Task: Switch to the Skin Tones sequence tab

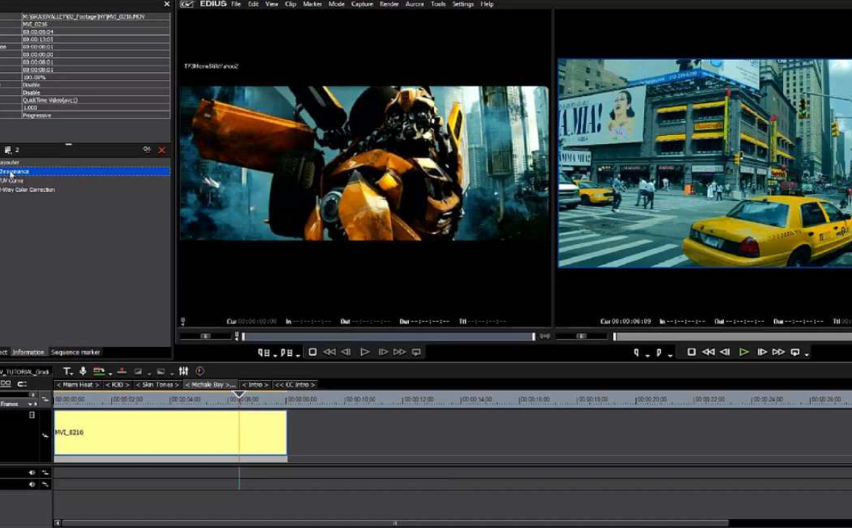Action: (159, 384)
